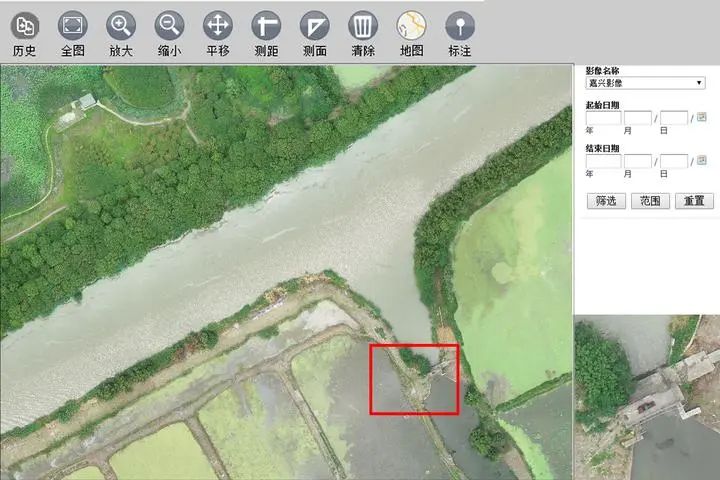Select the 放大 zoom in tool

(x=121, y=26)
